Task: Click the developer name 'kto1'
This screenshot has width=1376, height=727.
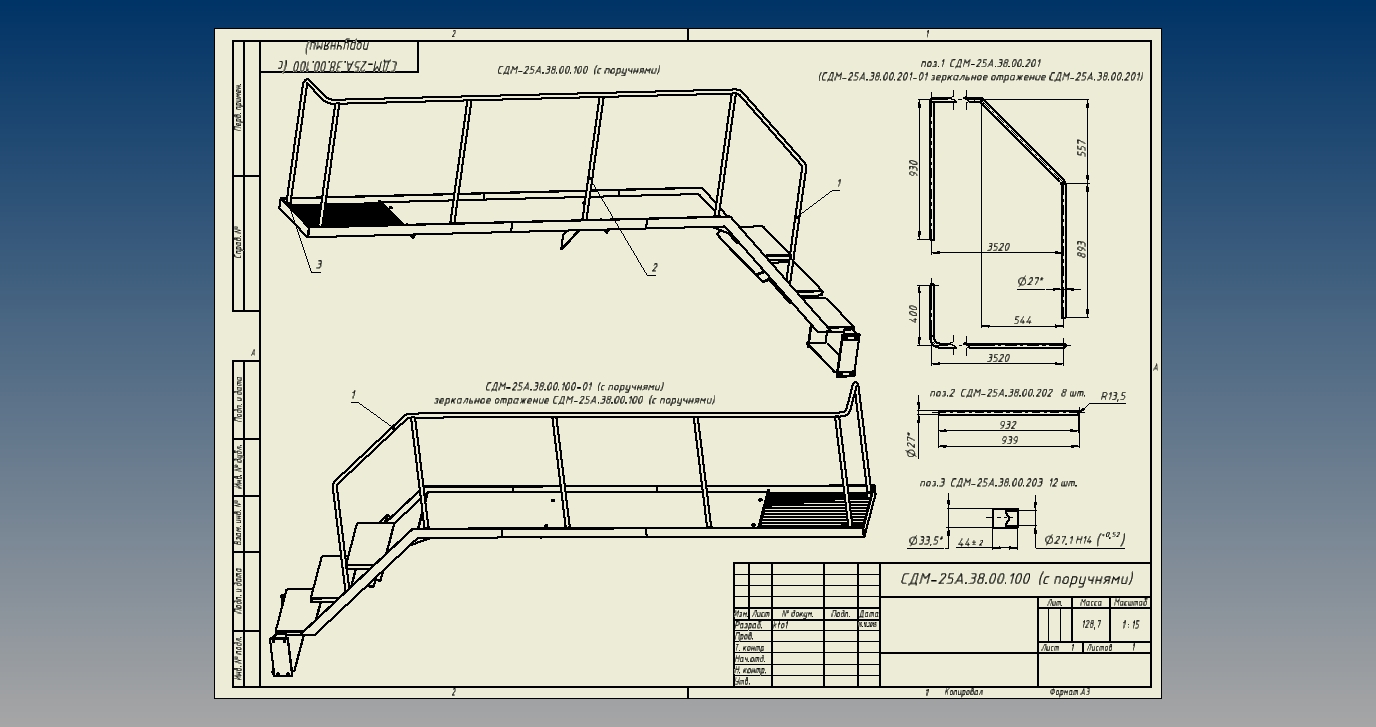Action: [782, 626]
